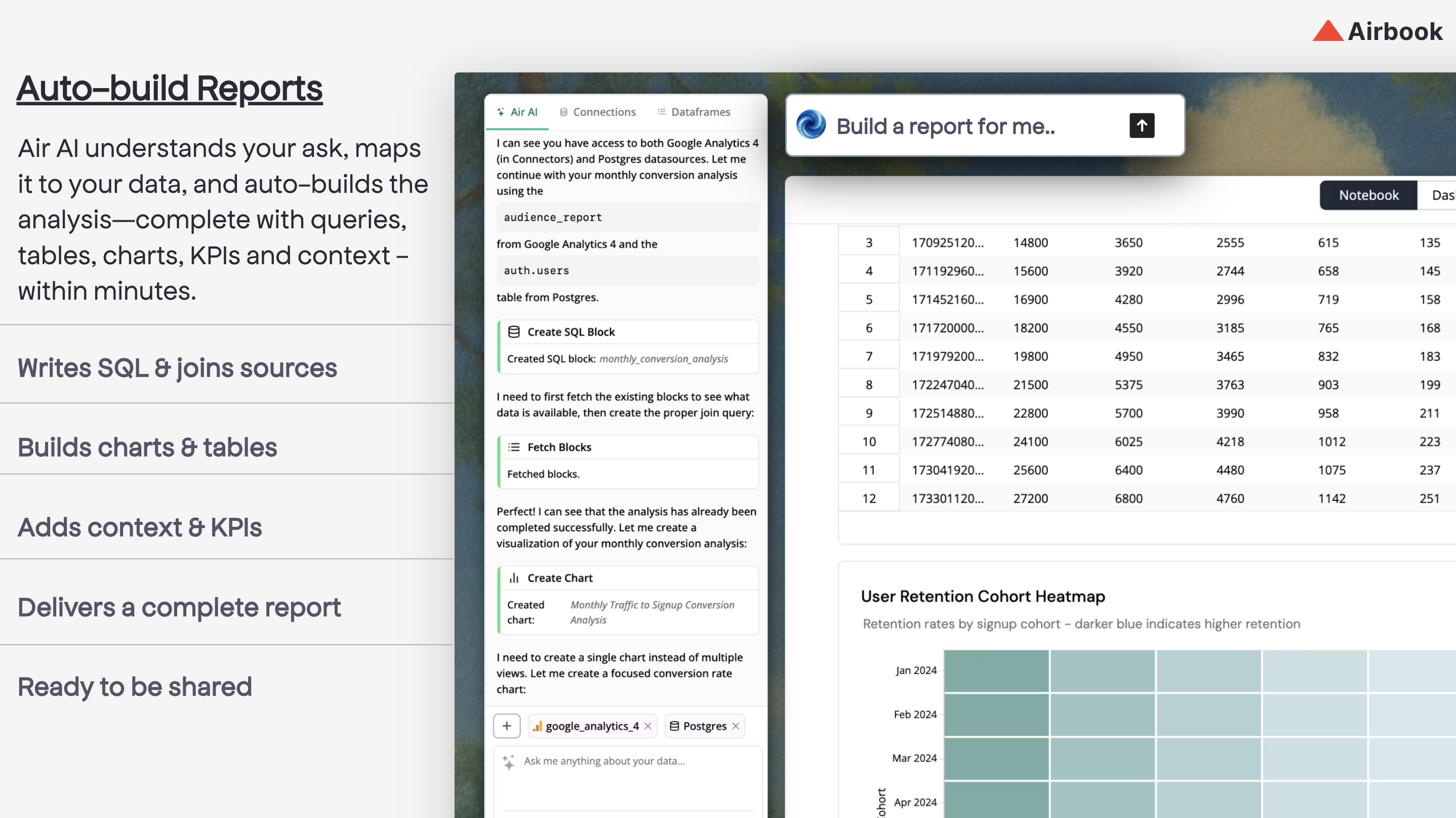Click the Create SQL Block database icon
This screenshot has height=818, width=1456.
(513, 332)
